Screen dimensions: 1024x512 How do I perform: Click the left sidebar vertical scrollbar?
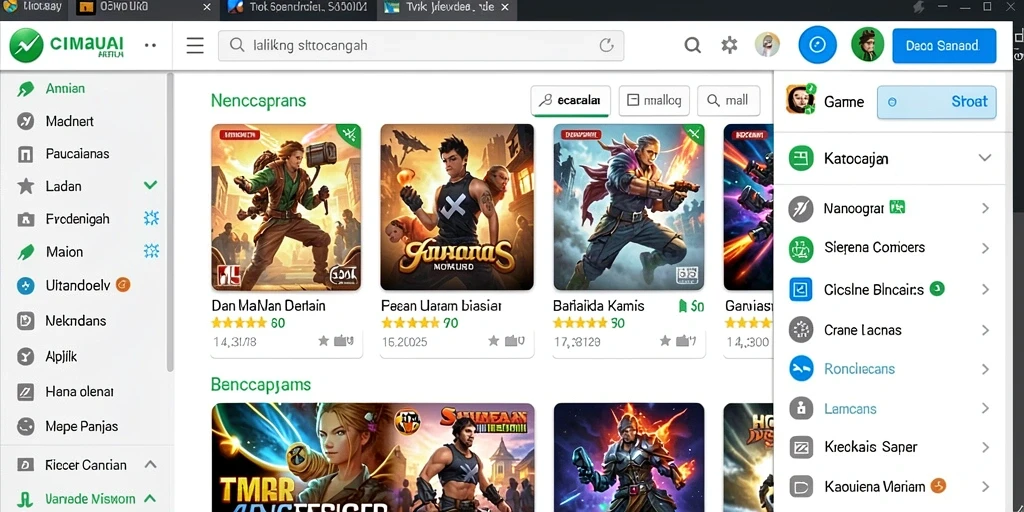(170, 222)
